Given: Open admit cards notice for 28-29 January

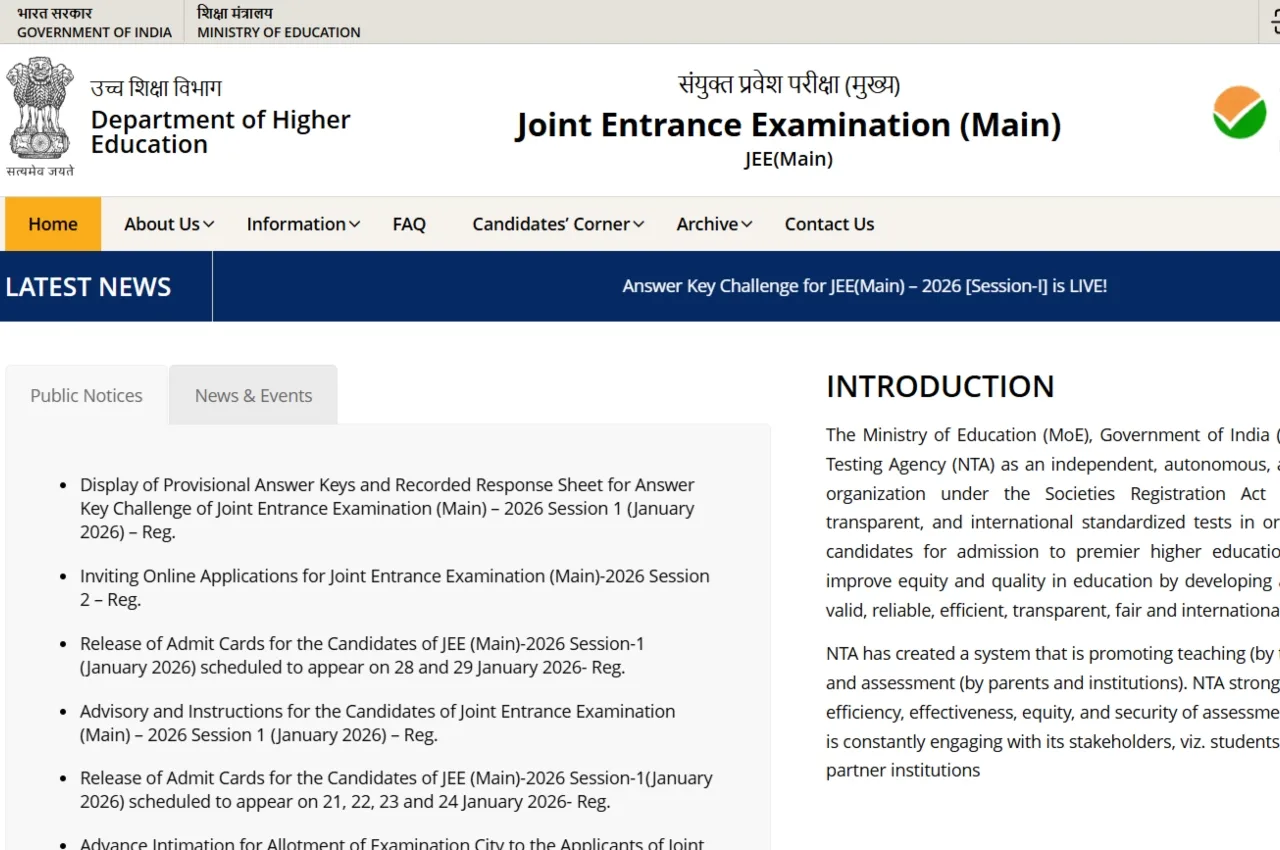Looking at the screenshot, I should (x=362, y=655).
